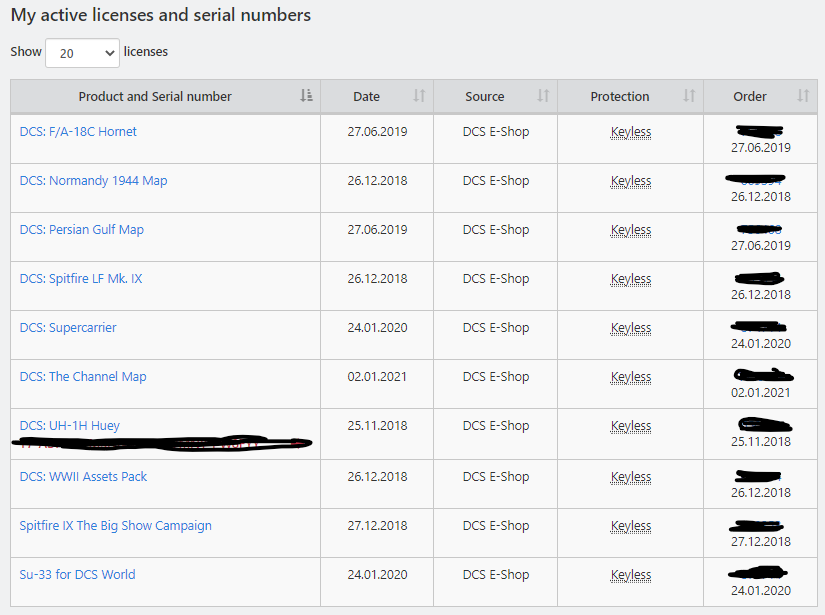
Task: Select the Source column header text
Action: coord(485,96)
